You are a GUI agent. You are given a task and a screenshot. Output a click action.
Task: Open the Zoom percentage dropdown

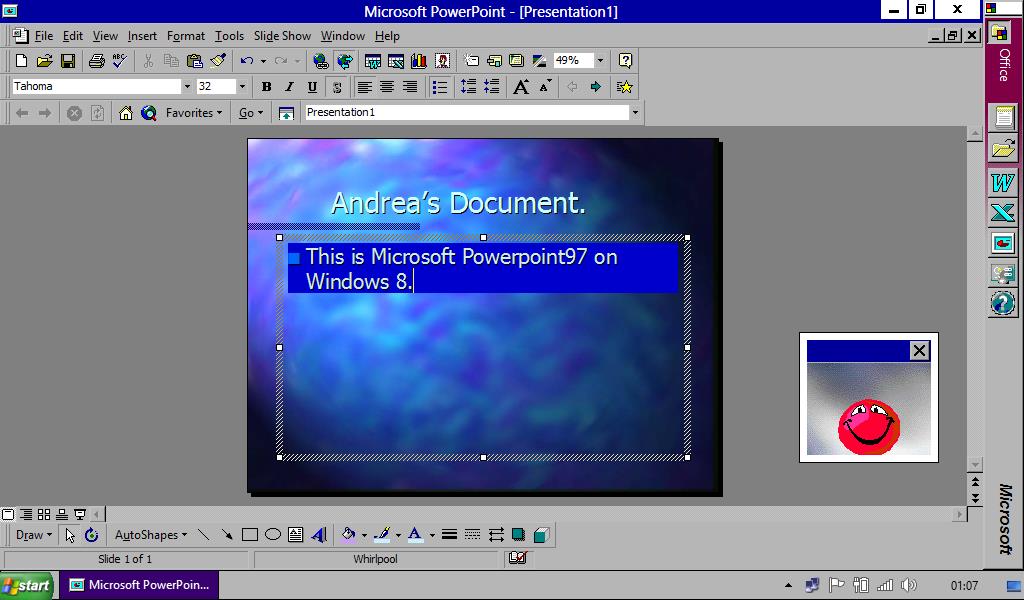coord(601,60)
